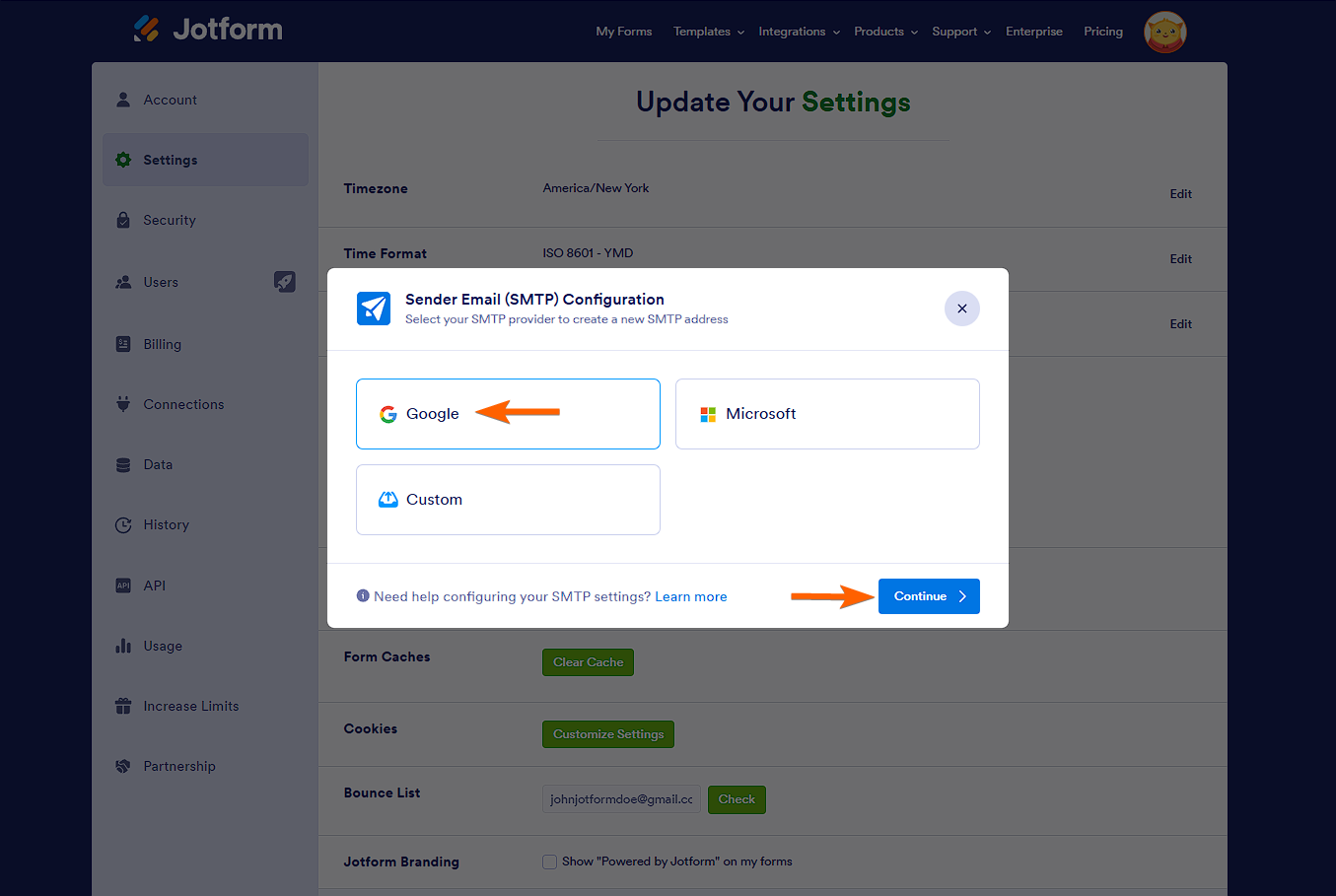Expand the Products menu
Screen dimensions: 1336x896
[x=886, y=32]
